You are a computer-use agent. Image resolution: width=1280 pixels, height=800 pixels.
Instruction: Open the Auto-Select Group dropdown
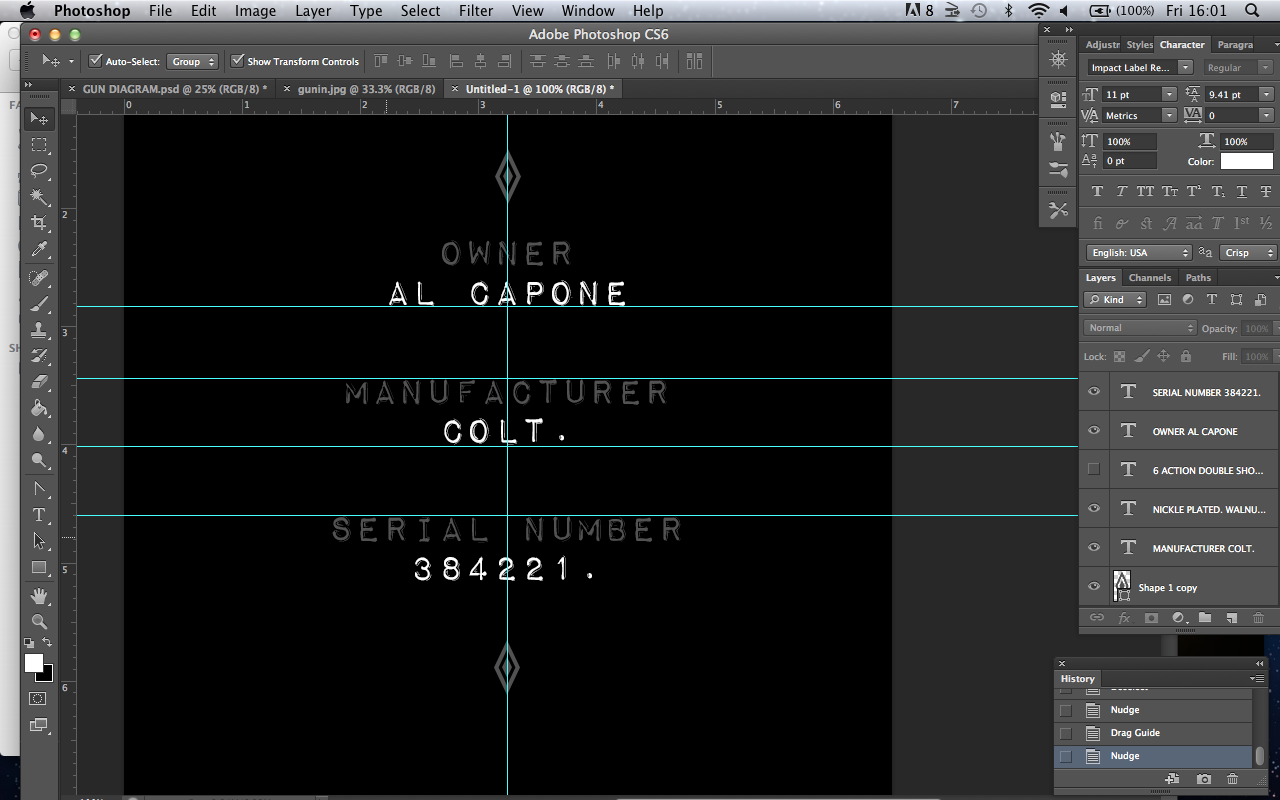coord(192,62)
